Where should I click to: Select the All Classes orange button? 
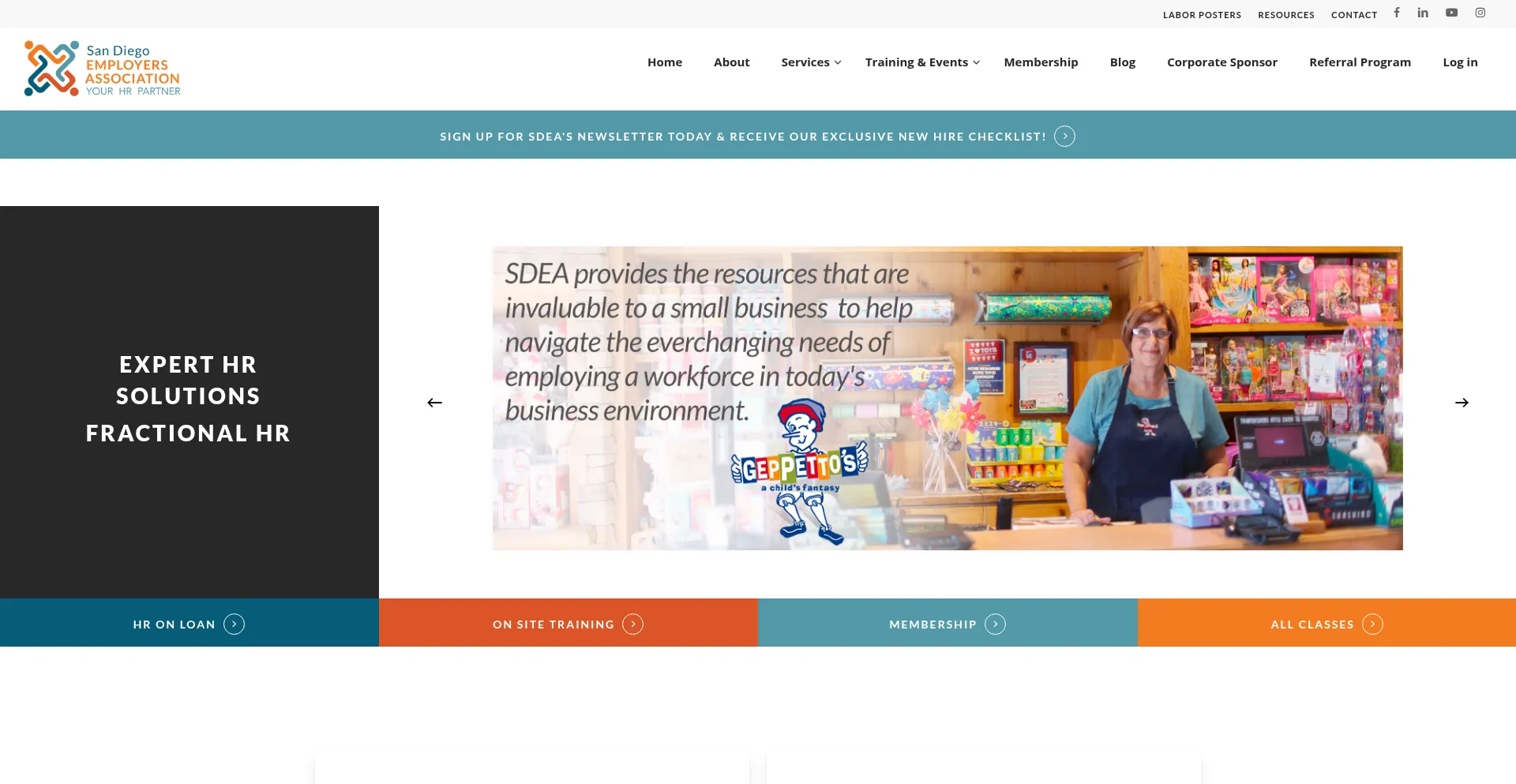coord(1326,624)
